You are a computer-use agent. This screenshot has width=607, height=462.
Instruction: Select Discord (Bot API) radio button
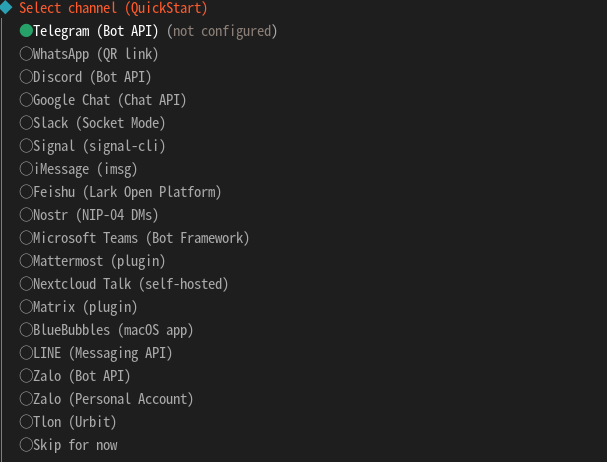click(26, 77)
